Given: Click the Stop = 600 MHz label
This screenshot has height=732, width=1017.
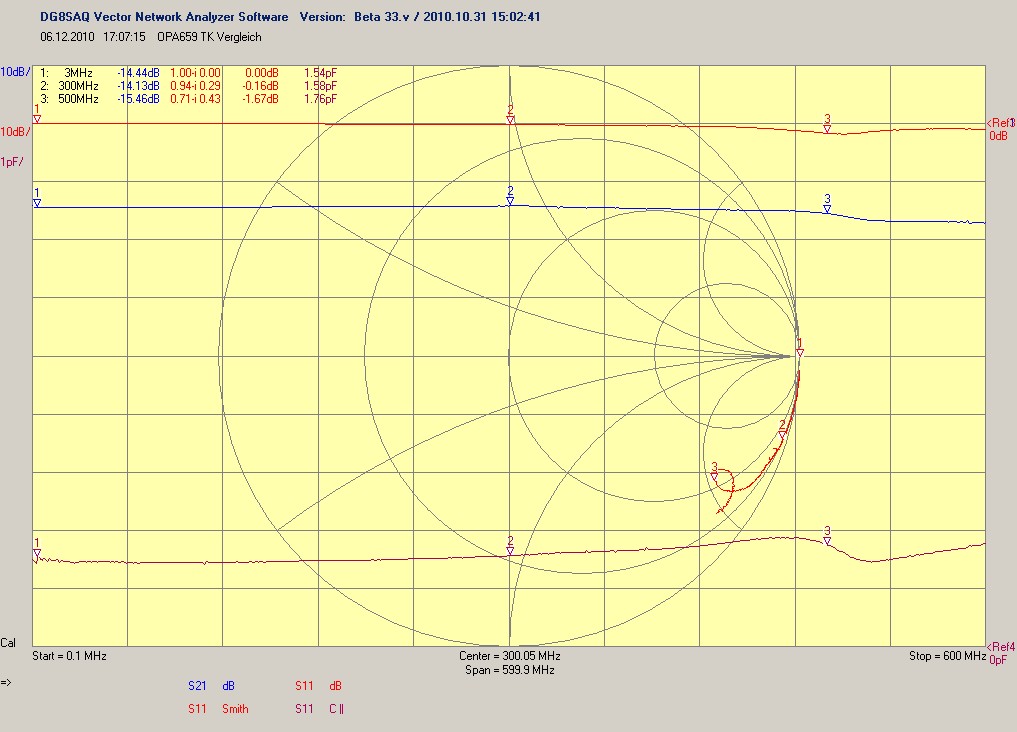Looking at the screenshot, I should 948,656.
